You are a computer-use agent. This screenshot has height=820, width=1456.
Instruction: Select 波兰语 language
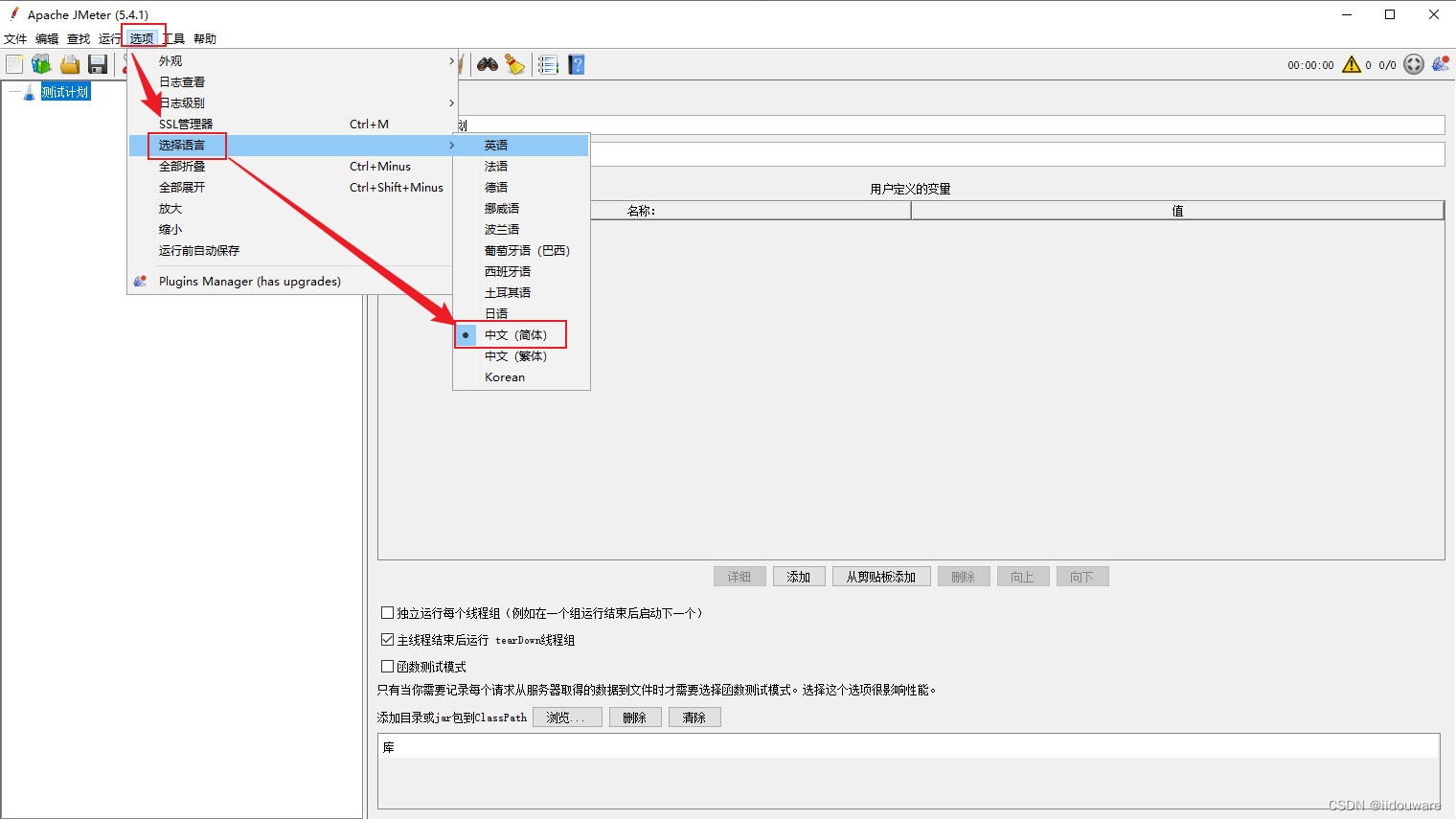[x=522, y=230]
